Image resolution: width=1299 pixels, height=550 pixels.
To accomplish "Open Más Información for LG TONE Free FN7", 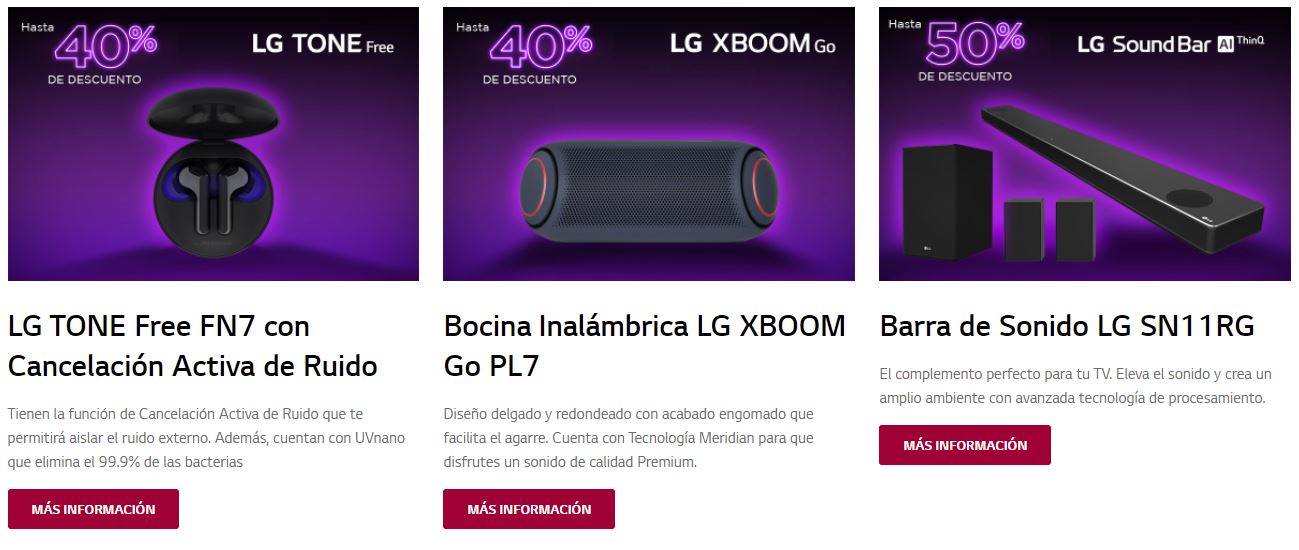I will tap(93, 509).
